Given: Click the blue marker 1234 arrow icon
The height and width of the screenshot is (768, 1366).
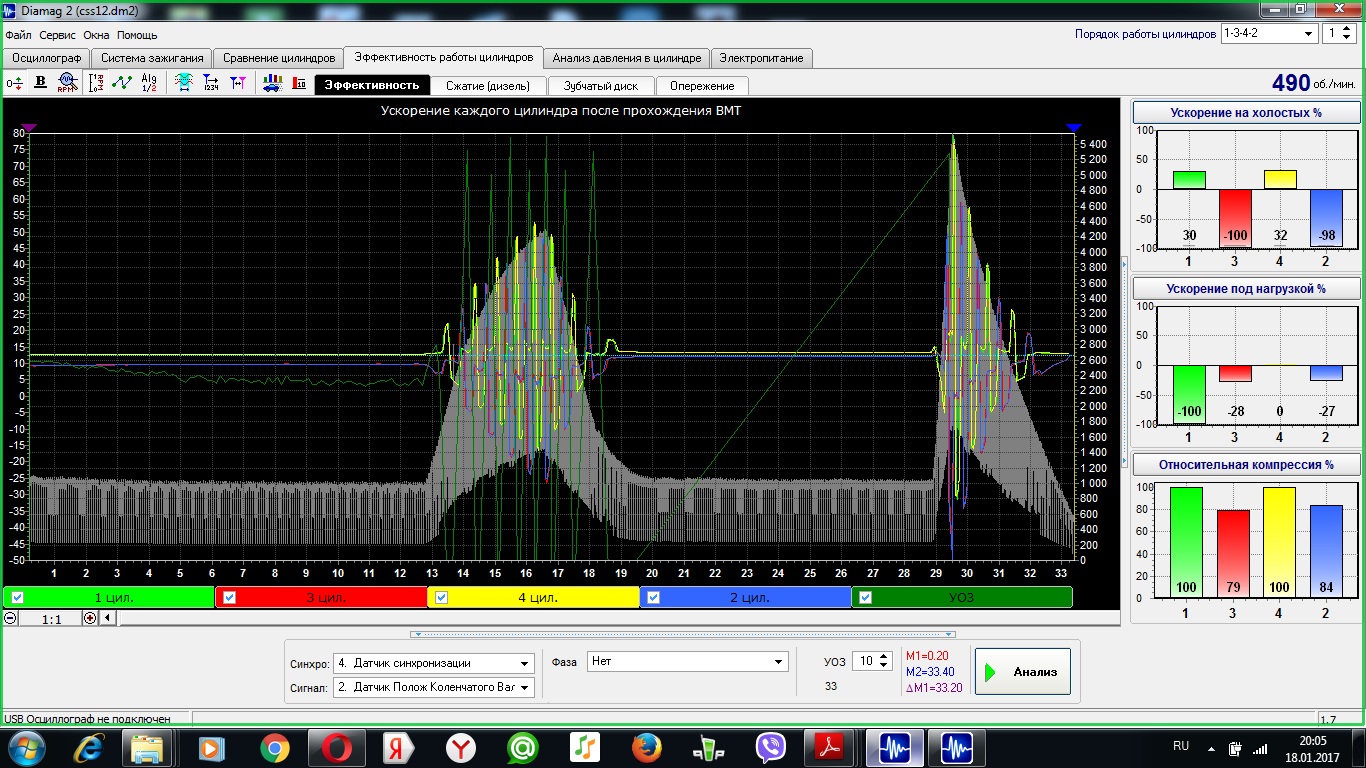Looking at the screenshot, I should click(x=211, y=83).
